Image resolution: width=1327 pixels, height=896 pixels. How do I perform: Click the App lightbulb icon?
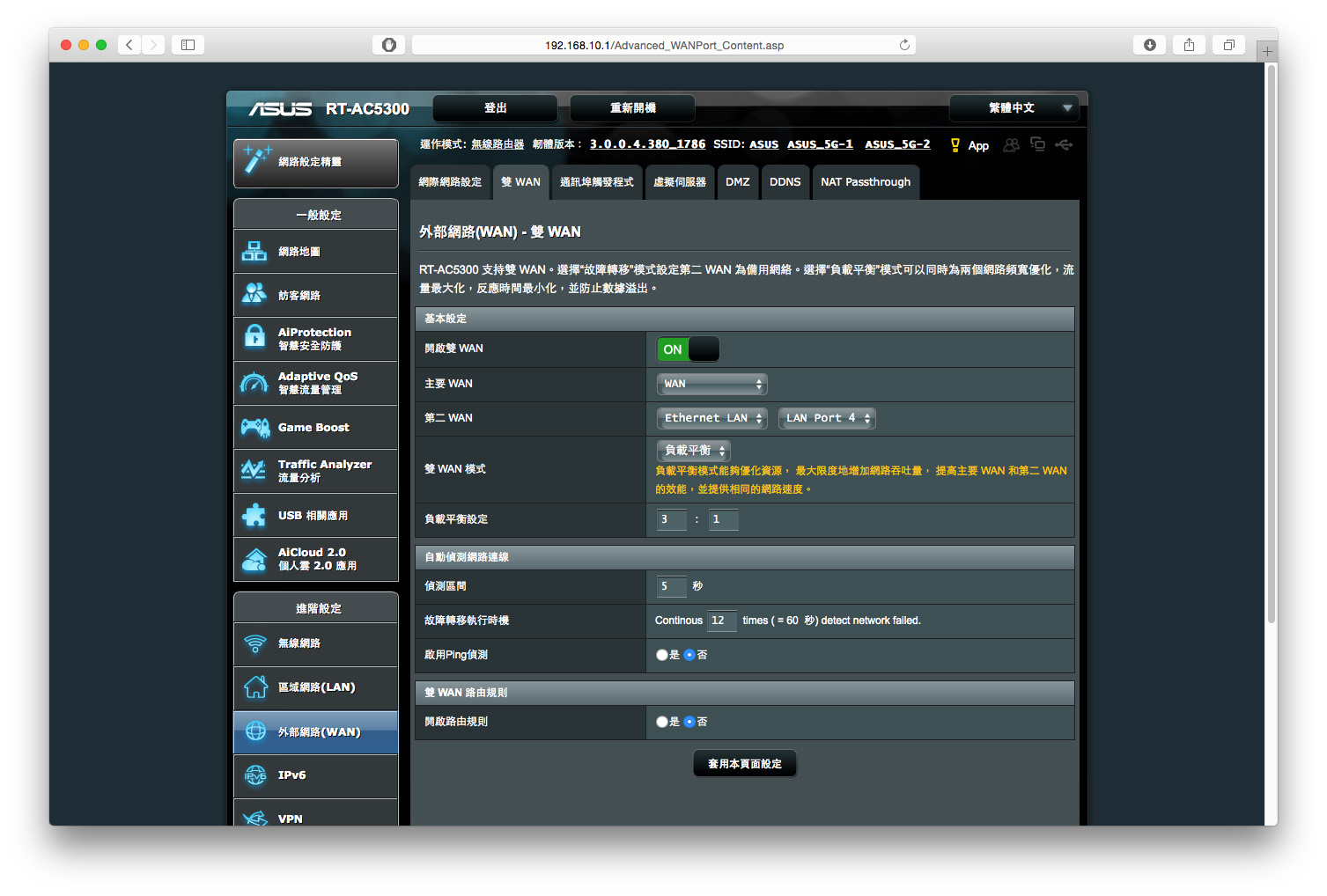point(955,145)
